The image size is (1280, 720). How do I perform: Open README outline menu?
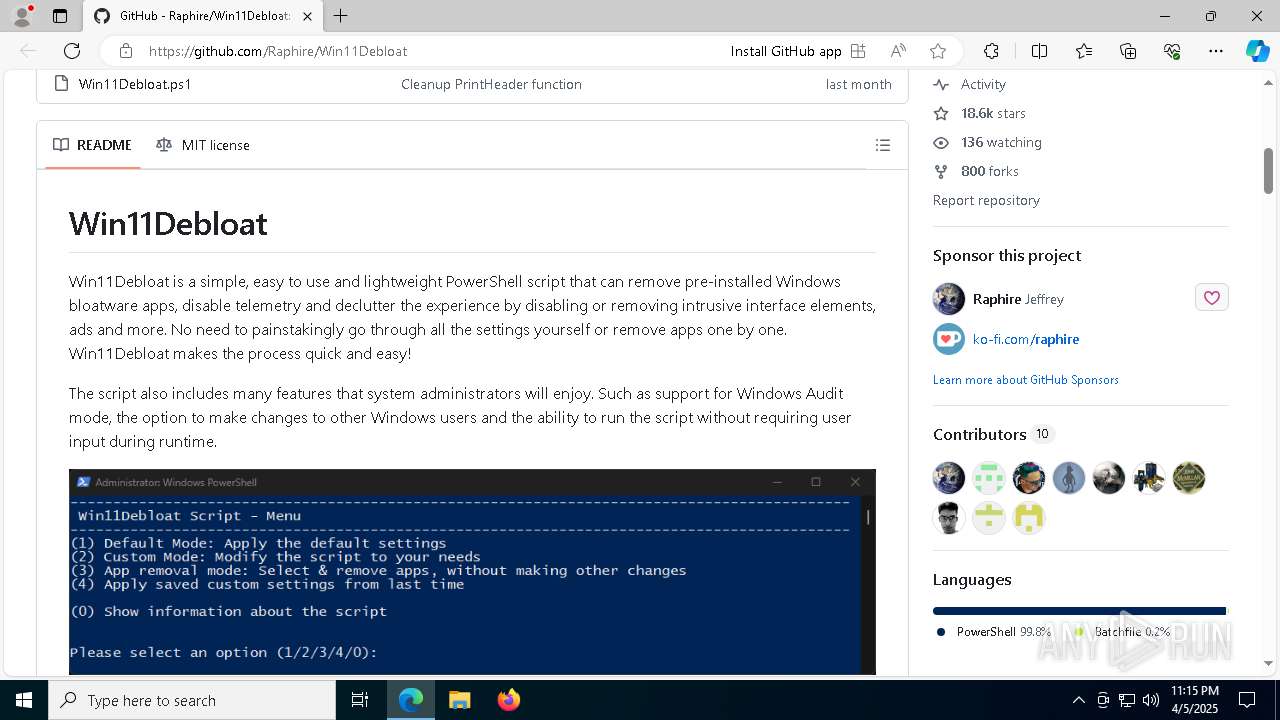click(x=882, y=145)
